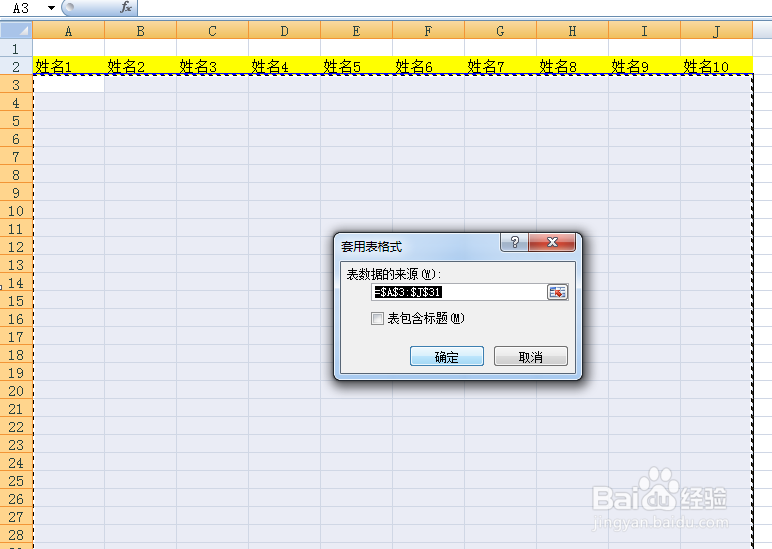Select row 3 header

16,85
